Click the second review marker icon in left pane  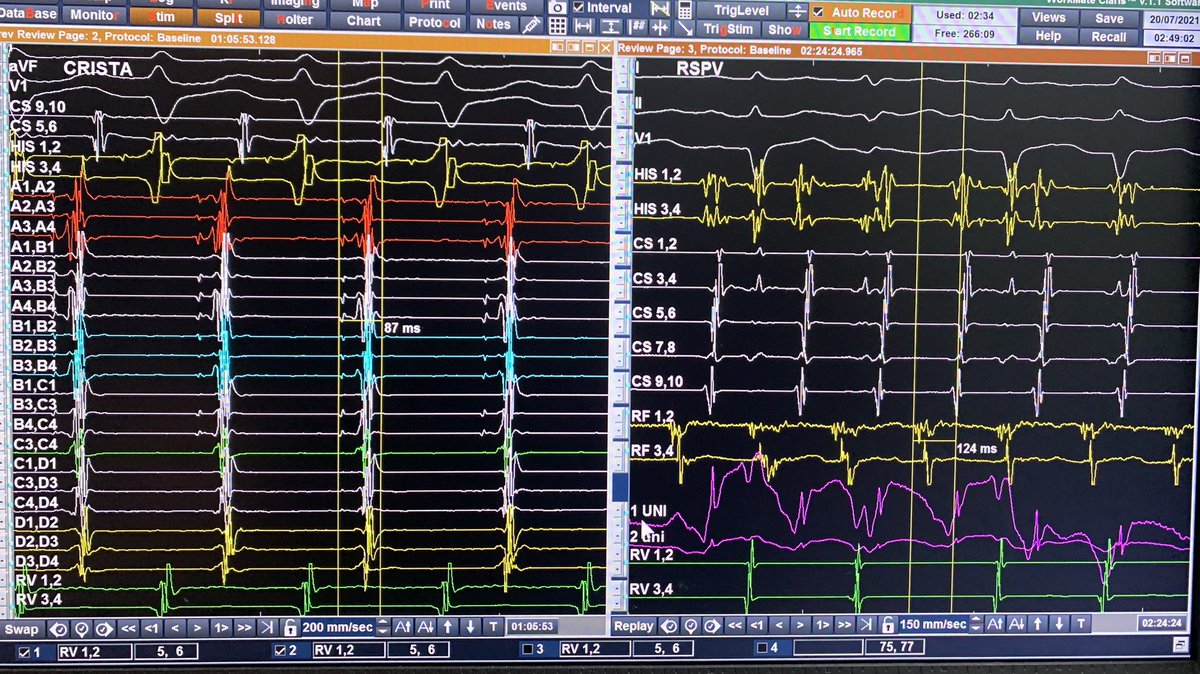coord(82,629)
